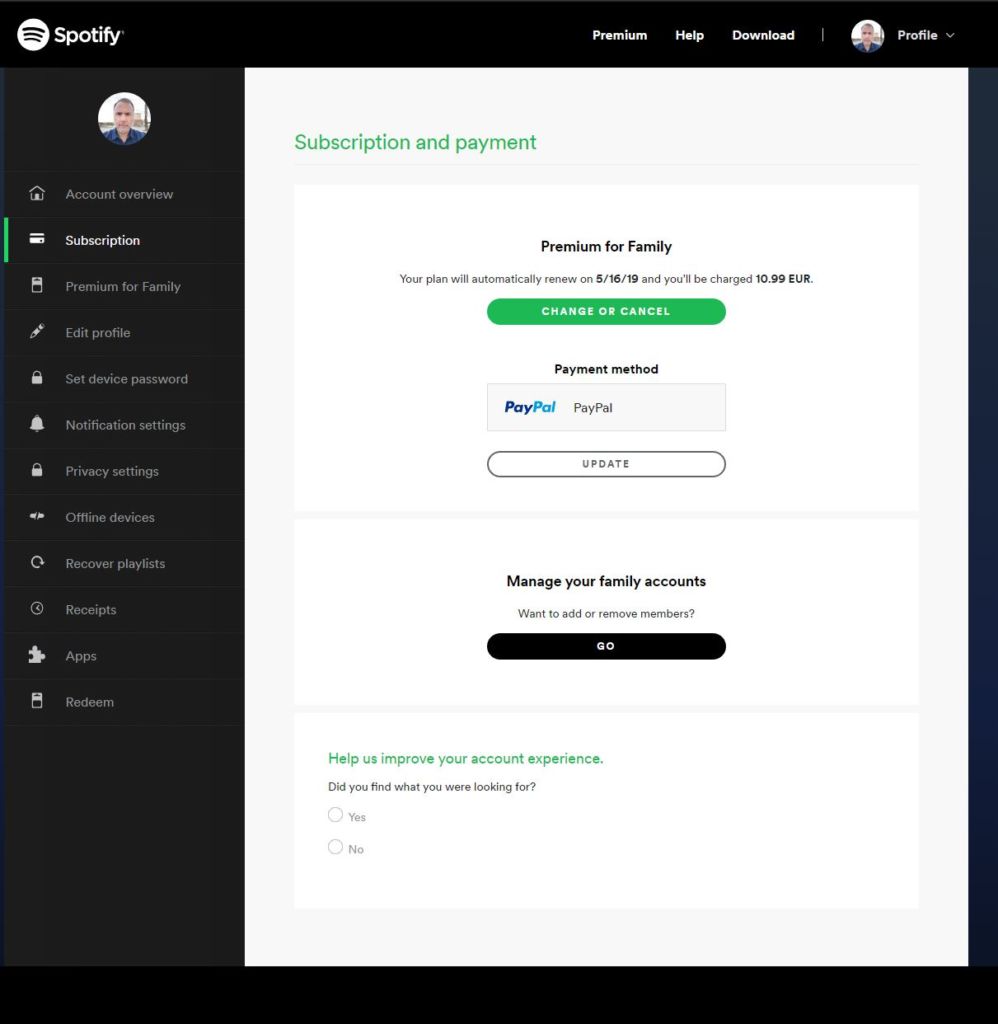Click the Privacy settings lock icon
This screenshot has width=998, height=1024.
(x=37, y=470)
